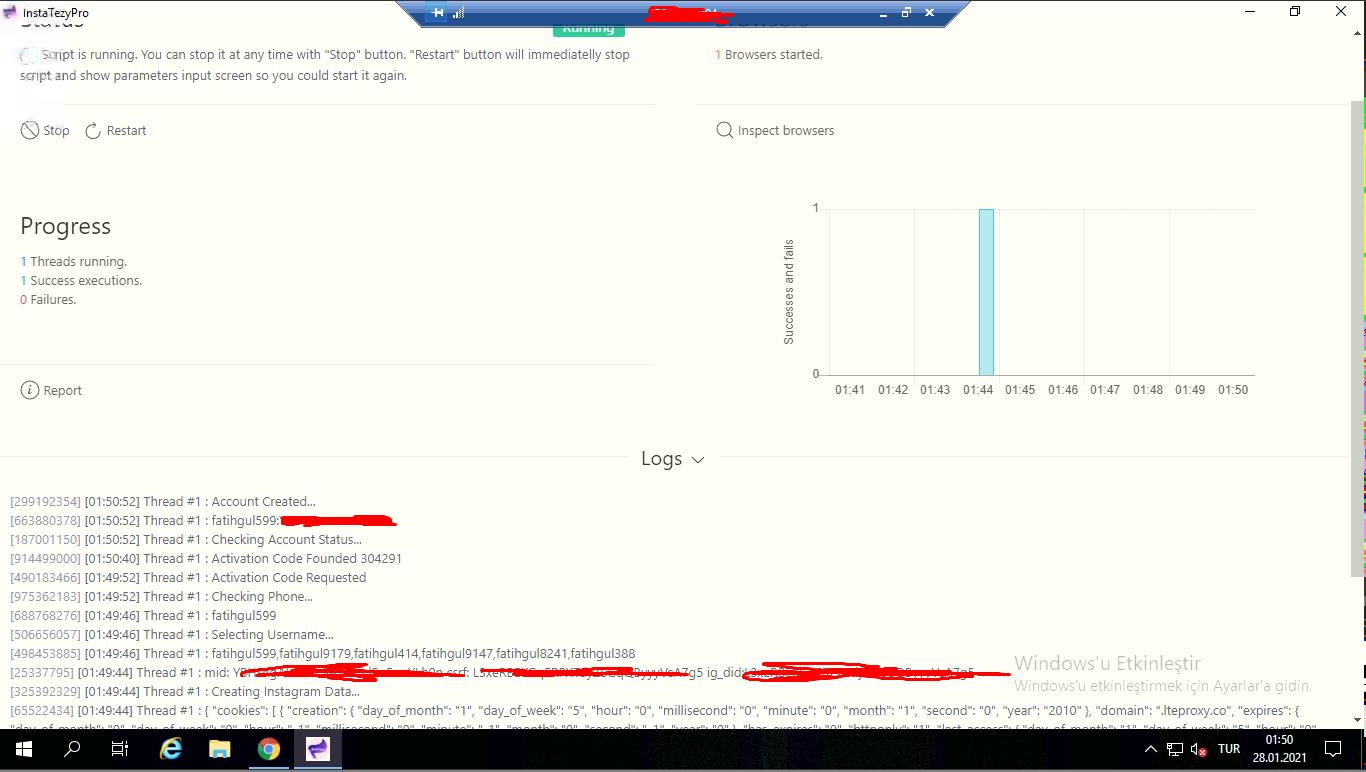Screen dimensions: 1366x772
Task: Restore down the remote session from the connection bar
Action: [906, 13]
